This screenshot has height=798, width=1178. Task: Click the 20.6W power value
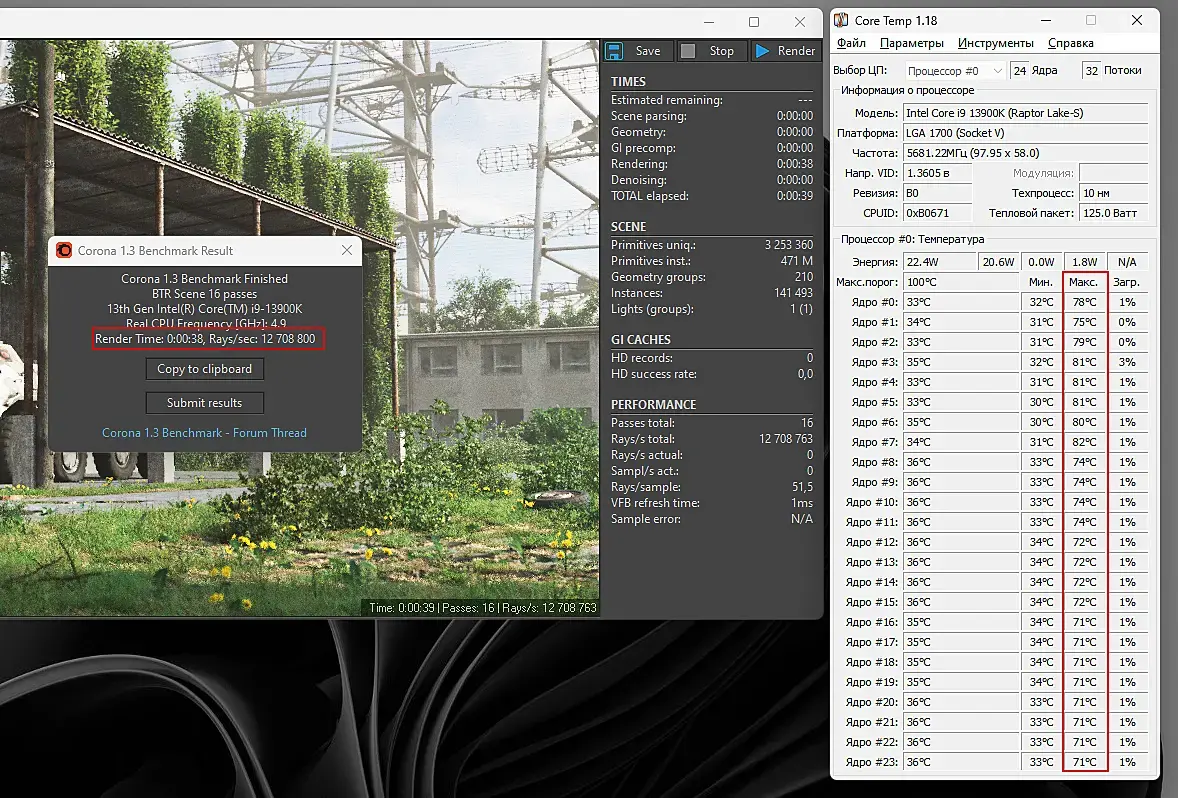point(998,262)
